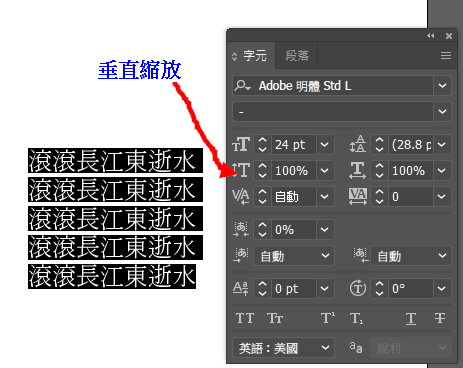This screenshot has width=463, height=368.
Task: Click the vertical scale icon
Action: click(x=241, y=170)
